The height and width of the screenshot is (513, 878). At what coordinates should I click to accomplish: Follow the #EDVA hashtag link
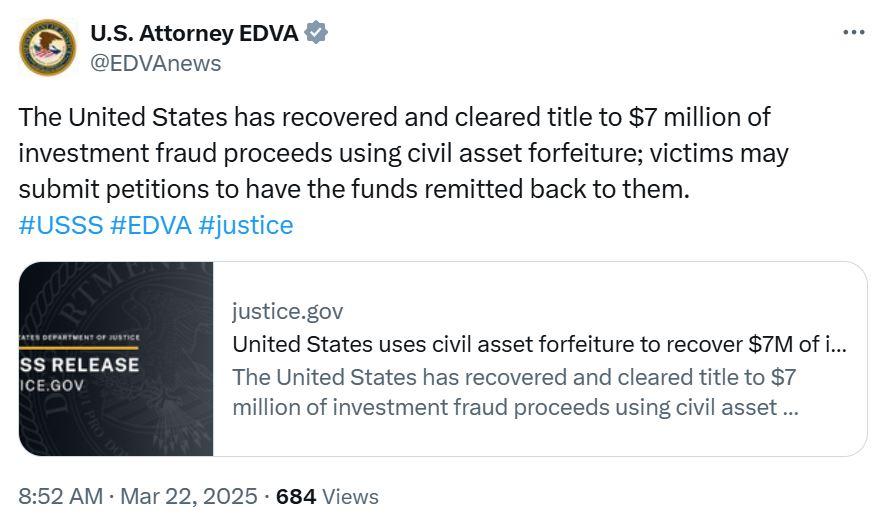click(150, 225)
